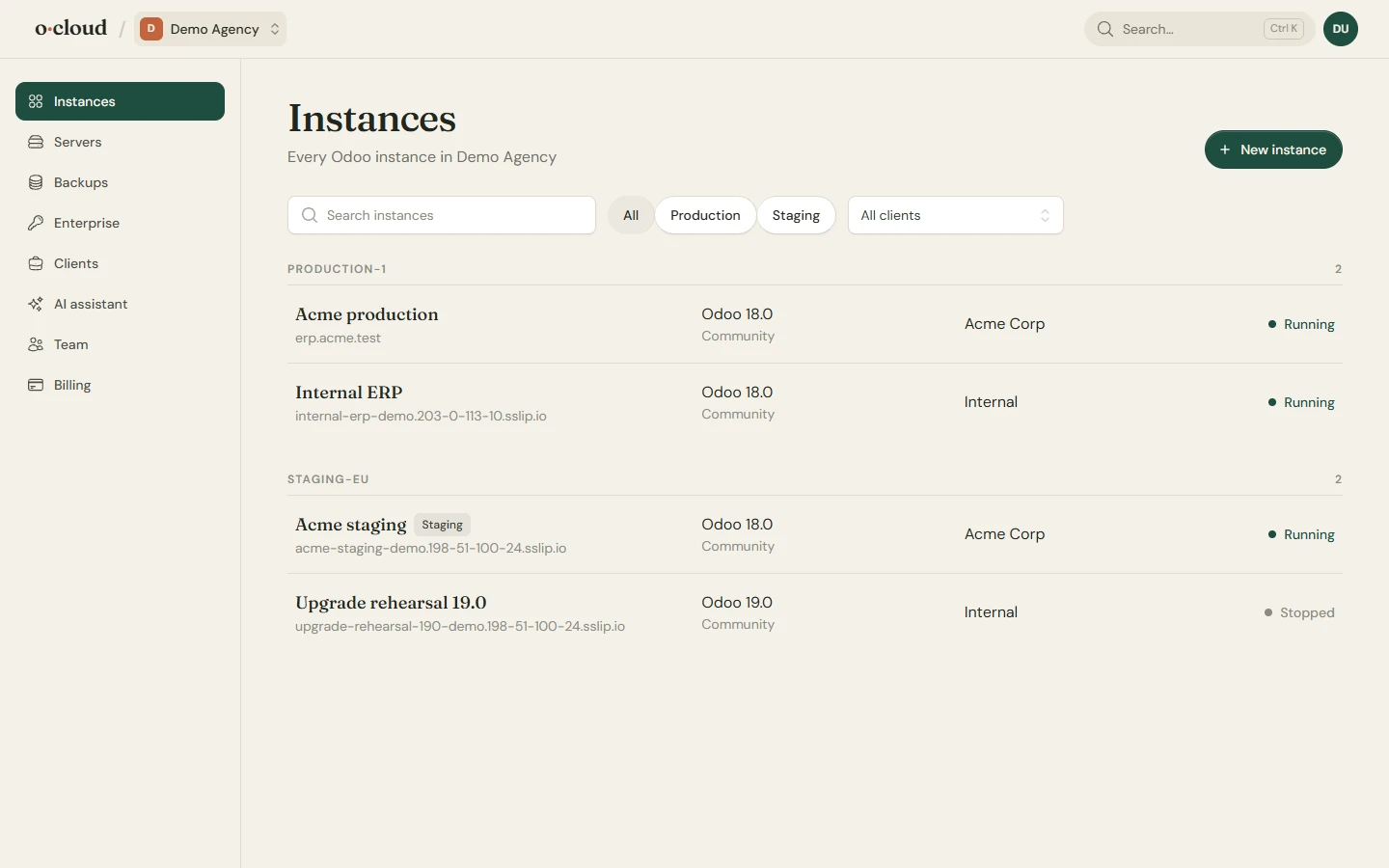Click the Servers icon in sidebar

click(x=36, y=142)
